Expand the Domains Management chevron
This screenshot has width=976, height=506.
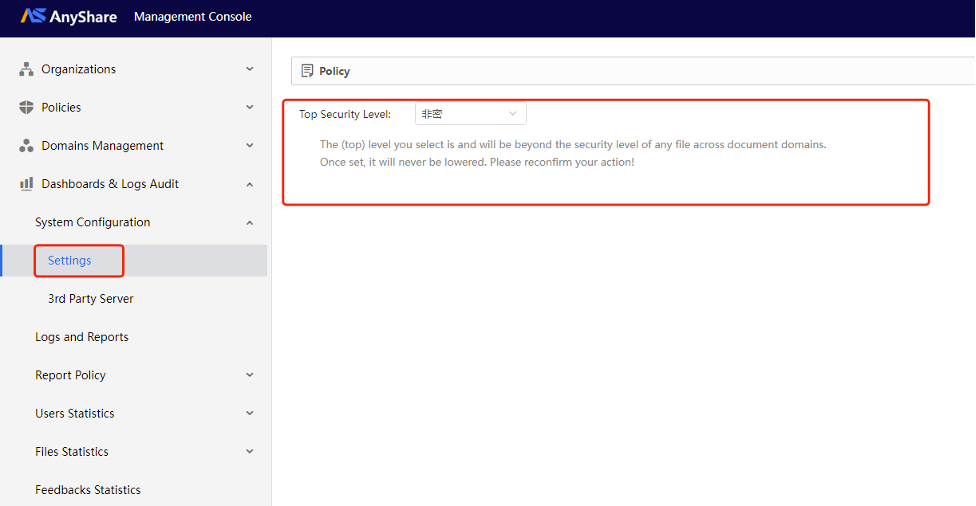point(250,146)
